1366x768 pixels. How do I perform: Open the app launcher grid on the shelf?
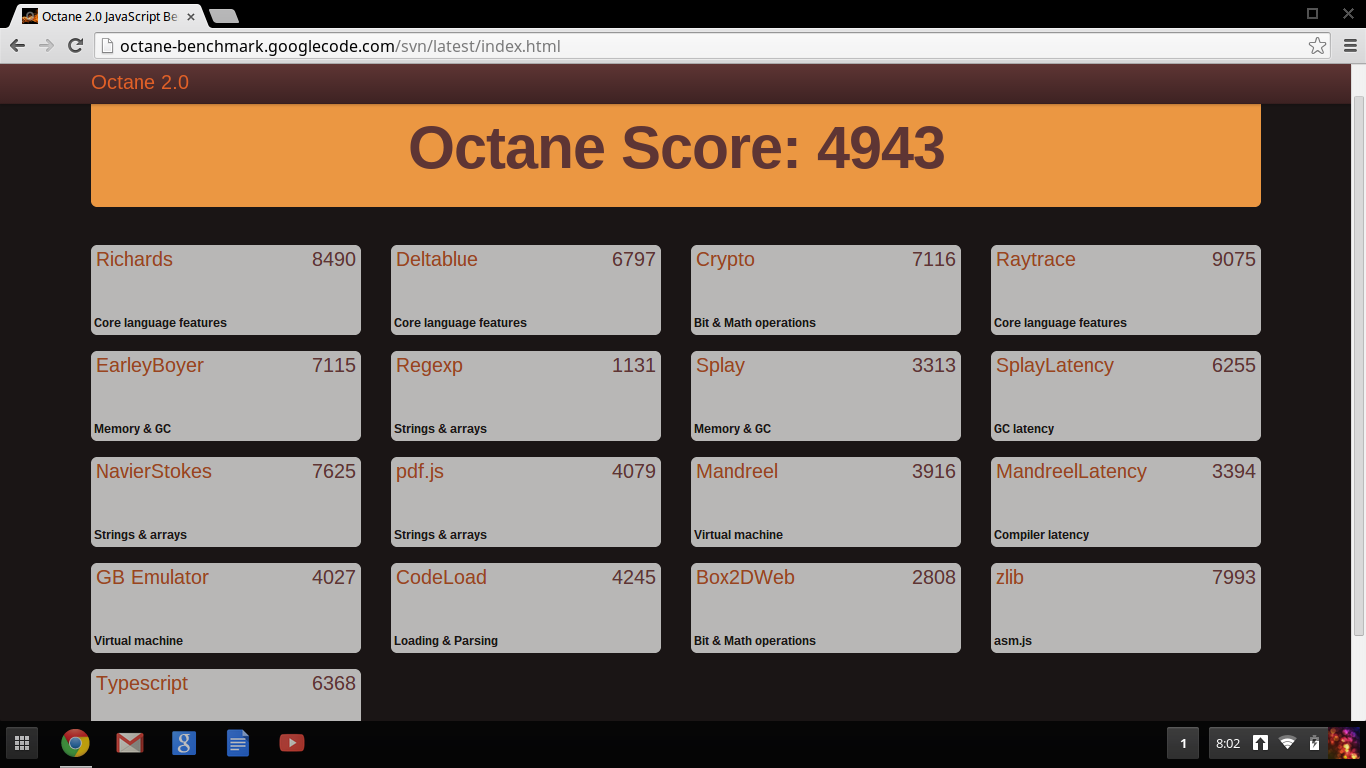pyautogui.click(x=22, y=743)
